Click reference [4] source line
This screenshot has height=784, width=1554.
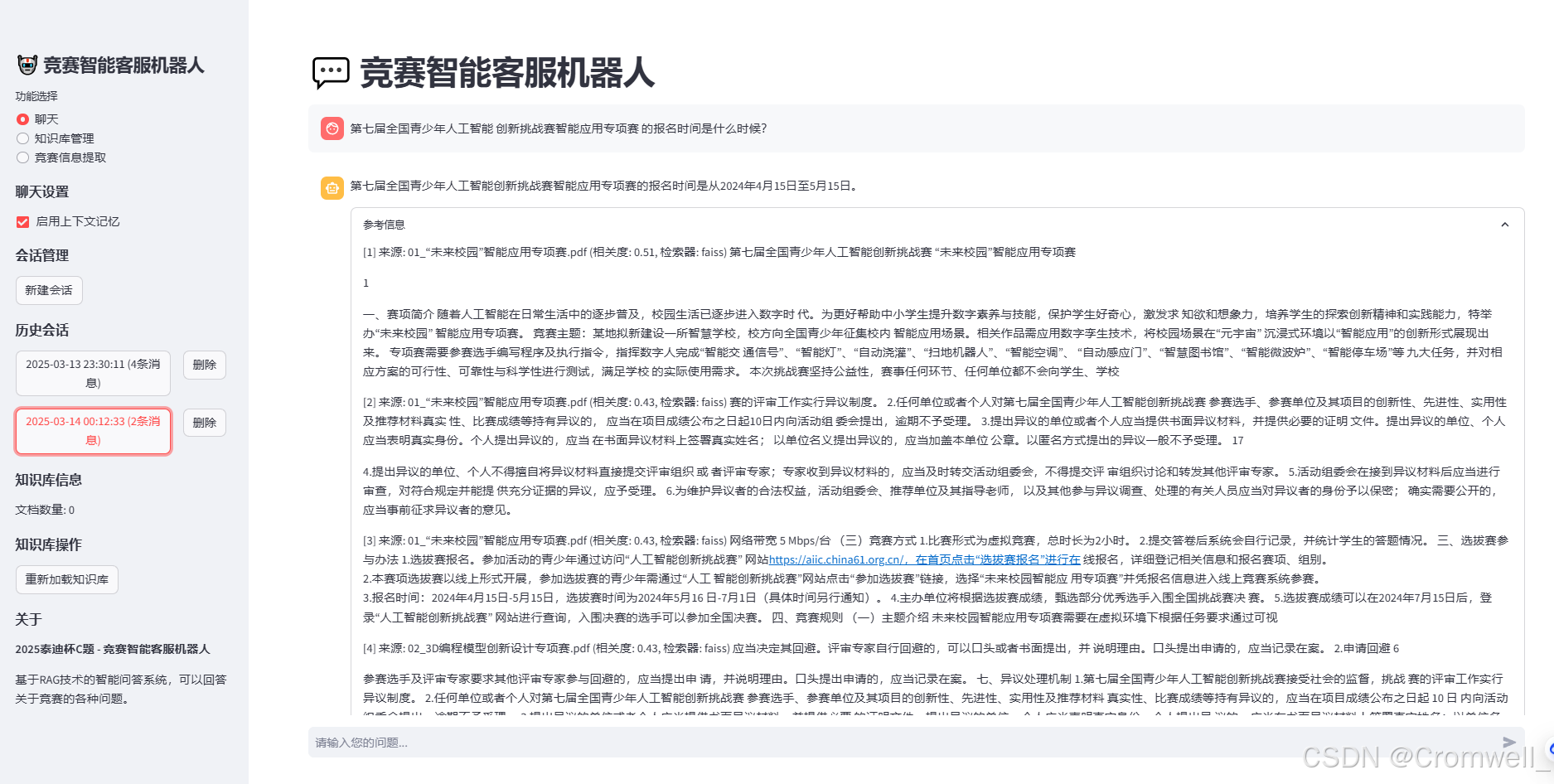pyautogui.click(x=881, y=648)
